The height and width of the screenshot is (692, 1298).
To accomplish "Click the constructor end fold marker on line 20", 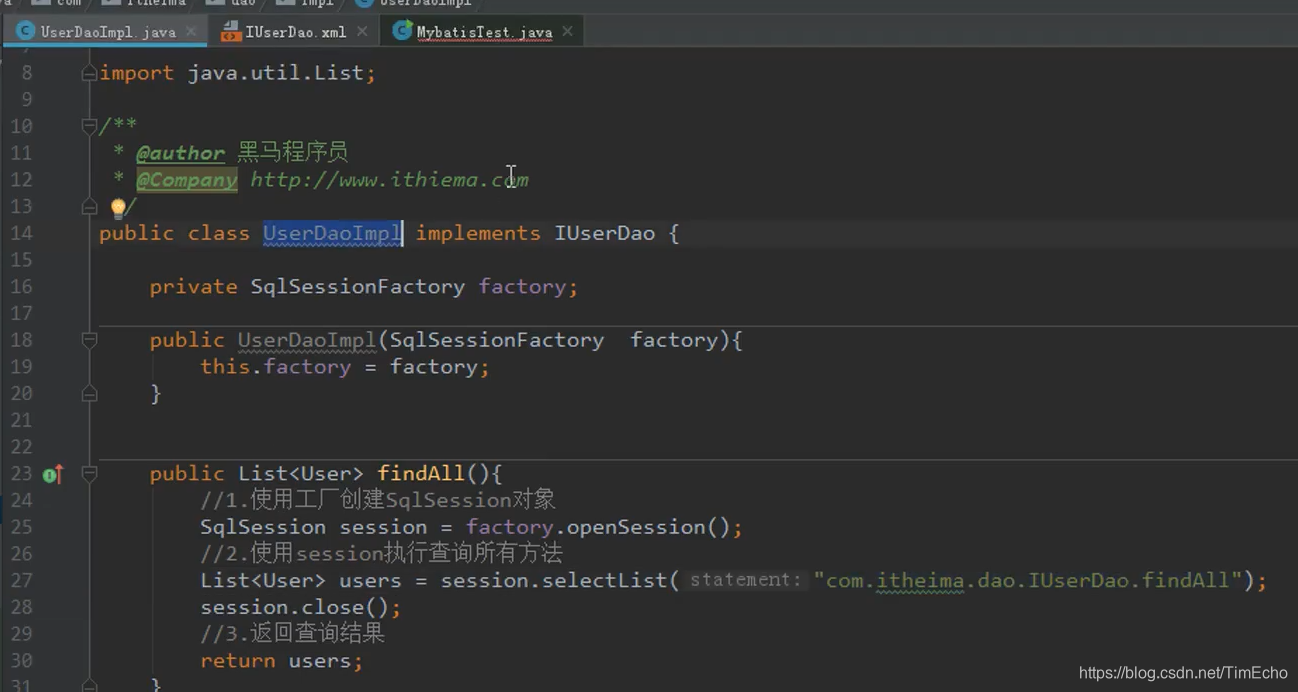I will point(89,394).
